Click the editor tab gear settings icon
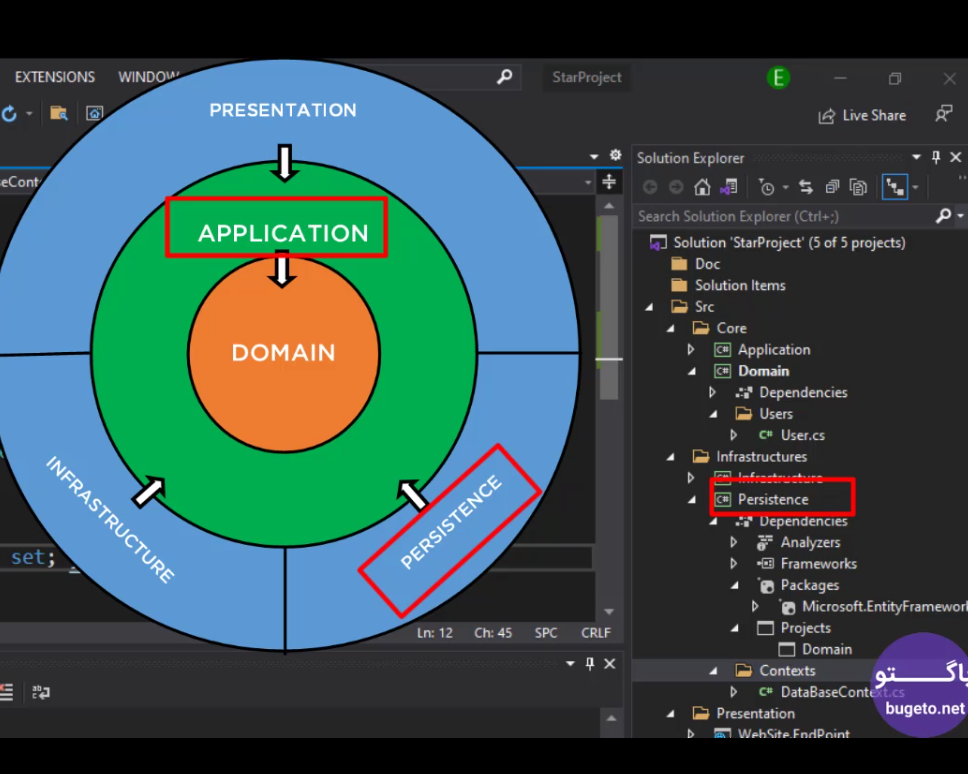This screenshot has width=968, height=774. 615,156
